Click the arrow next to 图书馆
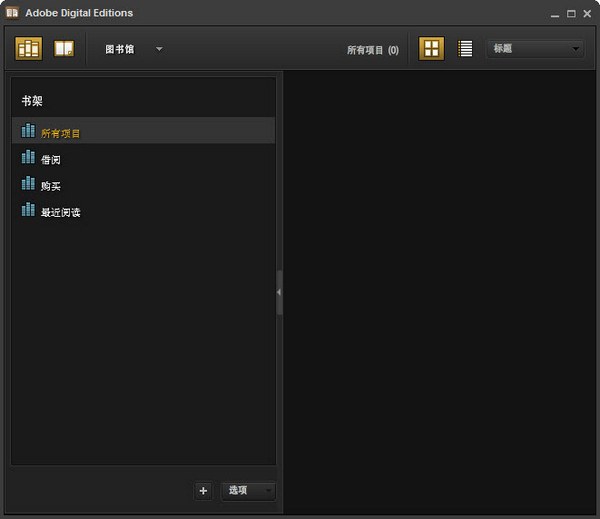600x519 pixels. coord(159,48)
